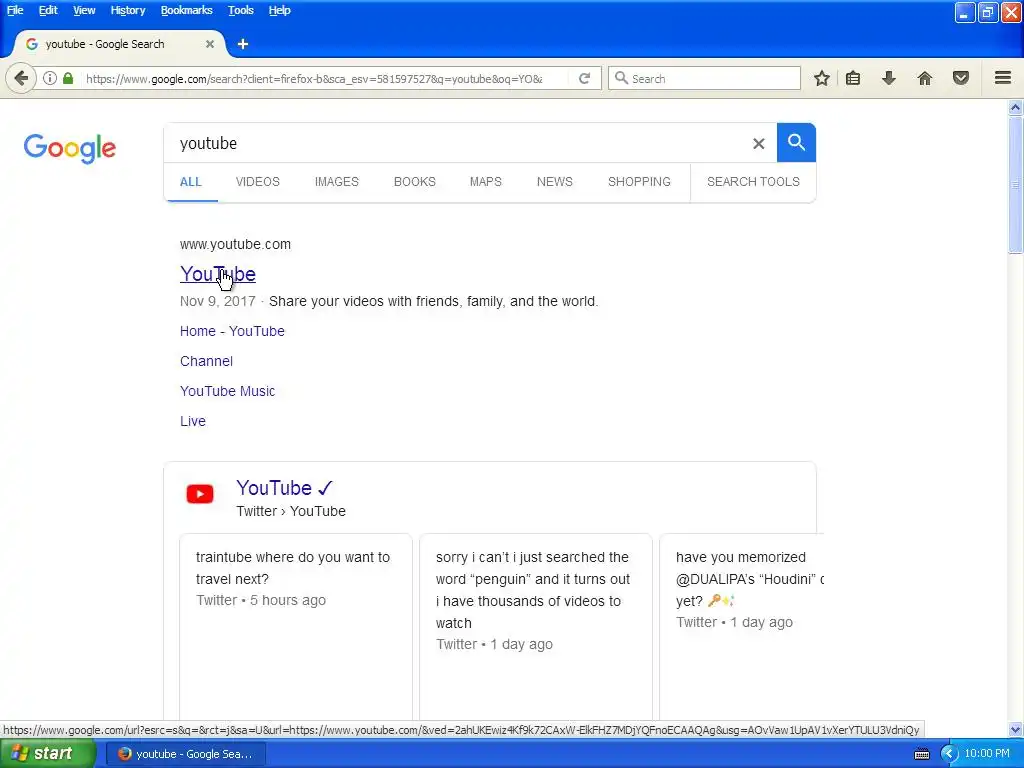This screenshot has width=1024, height=768.
Task: Open the traintube tweet card
Action: pos(295,627)
